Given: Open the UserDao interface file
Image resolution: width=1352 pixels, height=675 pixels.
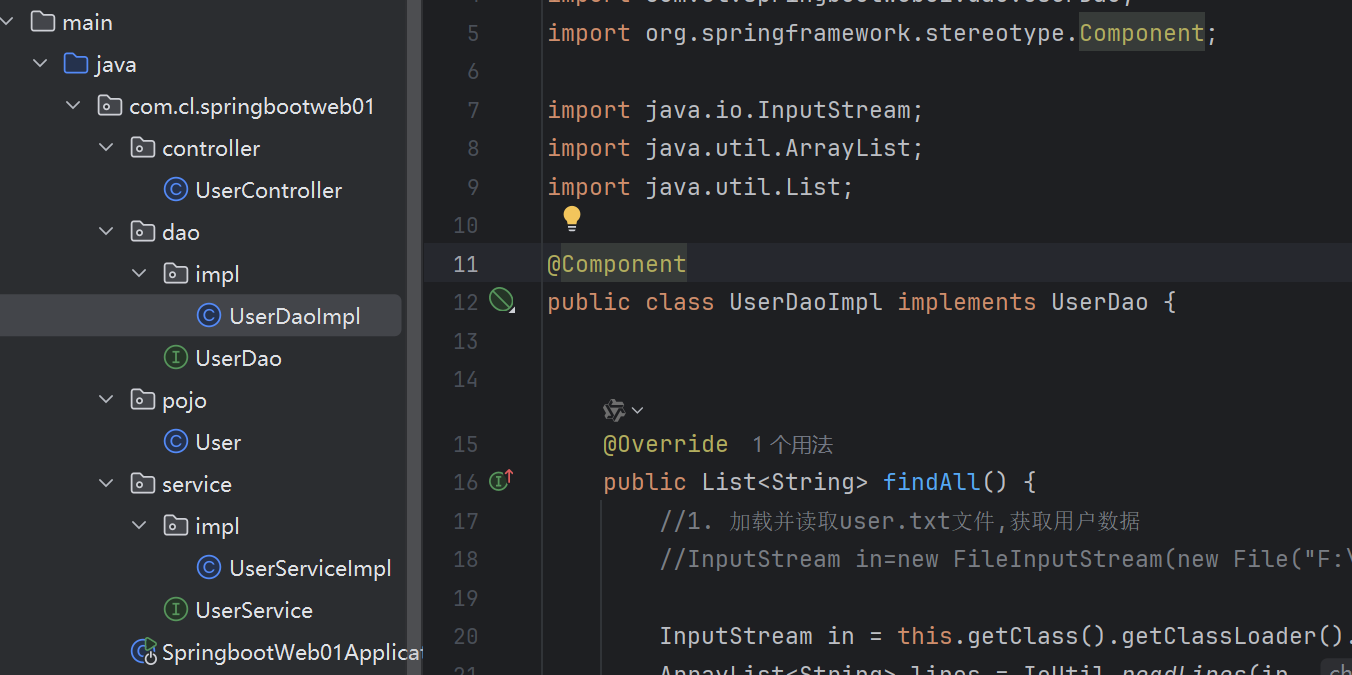Looking at the screenshot, I should coord(238,358).
